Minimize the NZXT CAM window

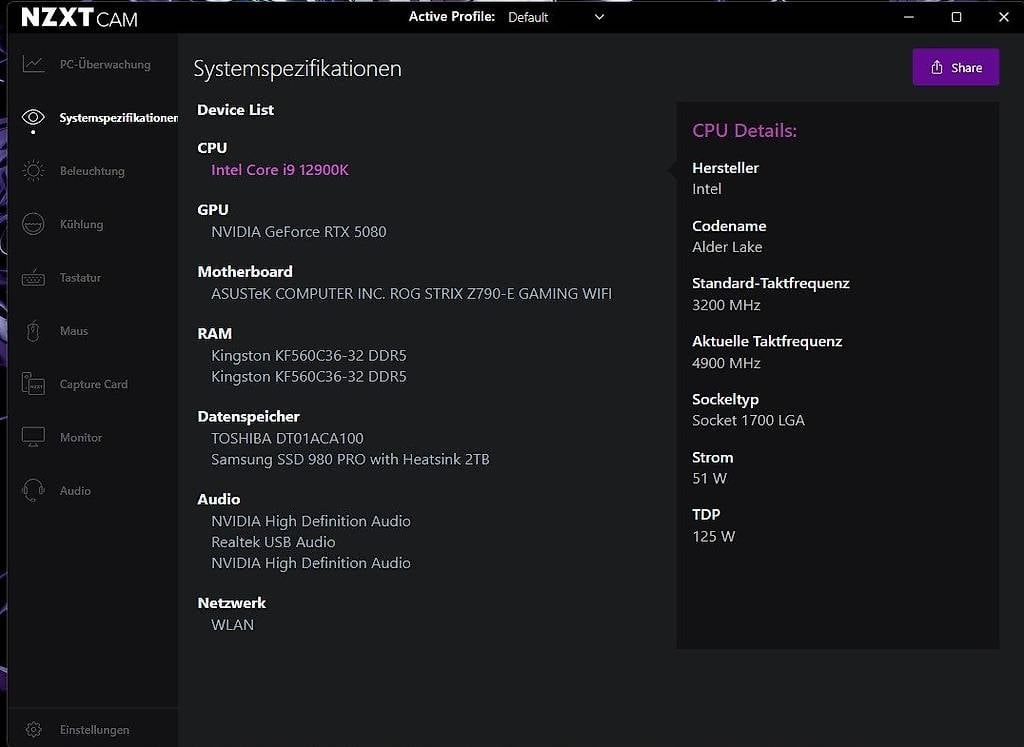pyautogui.click(x=908, y=17)
